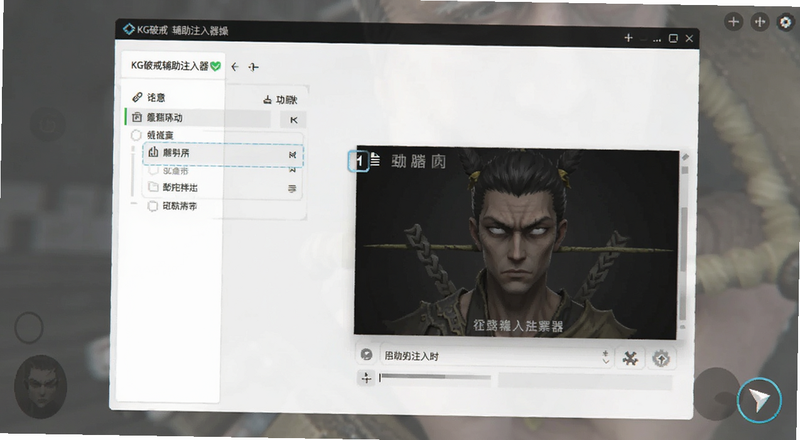Click the character avatar at the bottom left
This screenshot has width=800, height=440.
(x=40, y=386)
